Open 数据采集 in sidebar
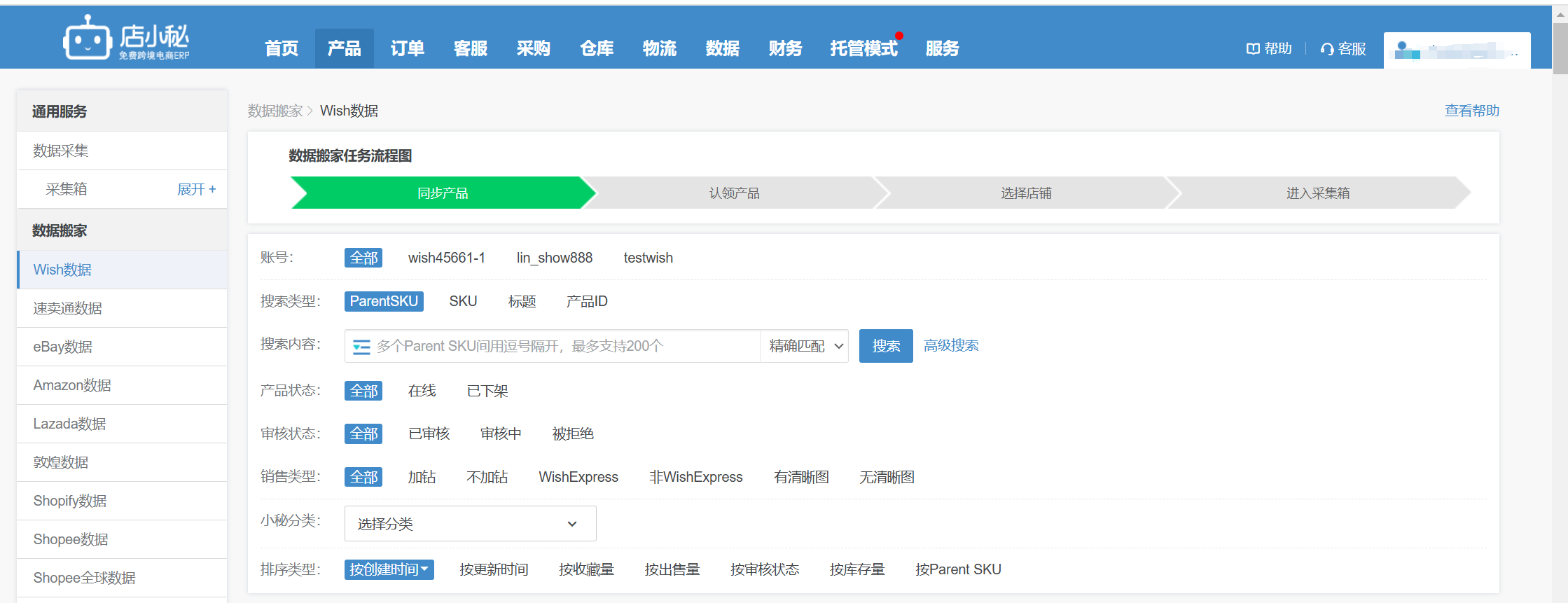Viewport: 1568px width, 603px height. point(122,151)
